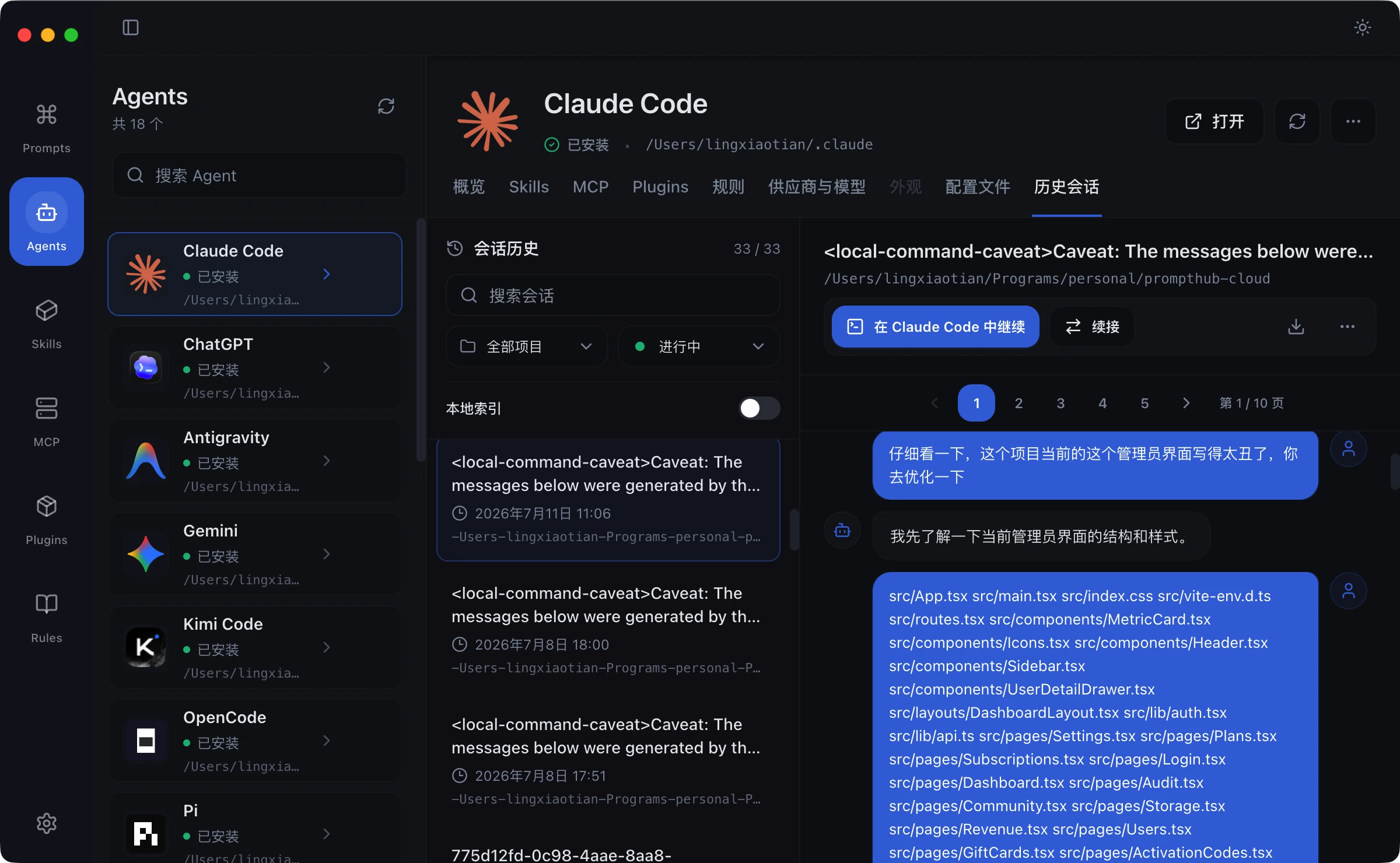Screen dimensions: 1400x863
Task: Switch to the 配置文件 tab
Action: pos(978,187)
